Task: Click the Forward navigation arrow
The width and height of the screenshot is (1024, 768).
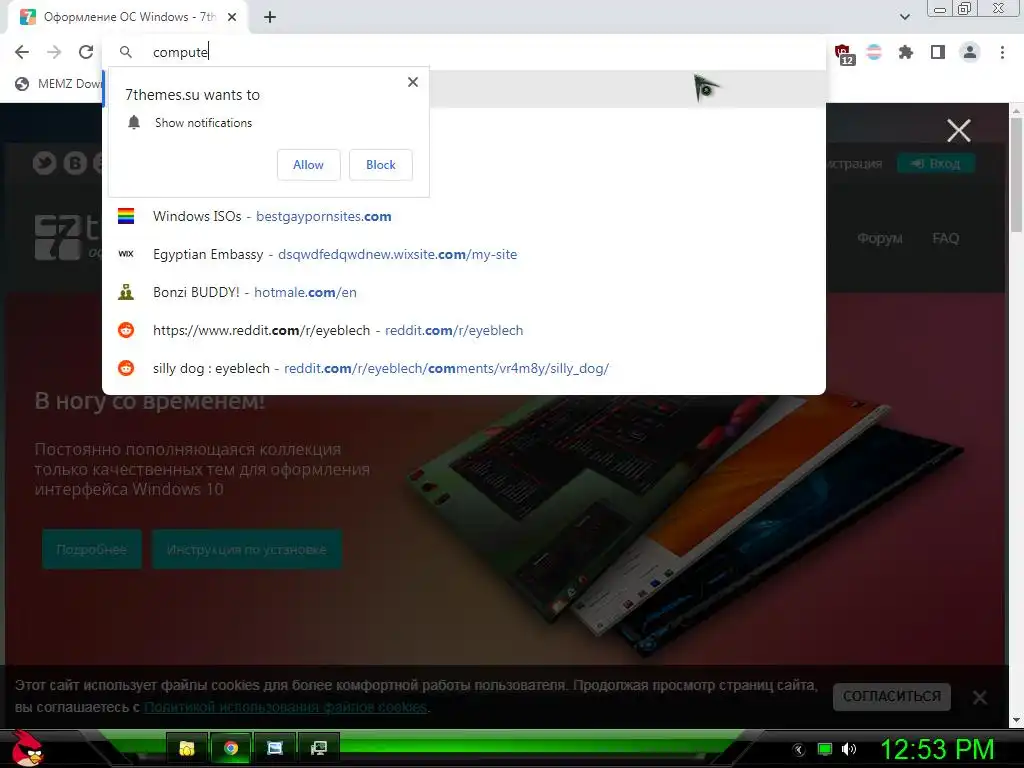Action: (54, 52)
